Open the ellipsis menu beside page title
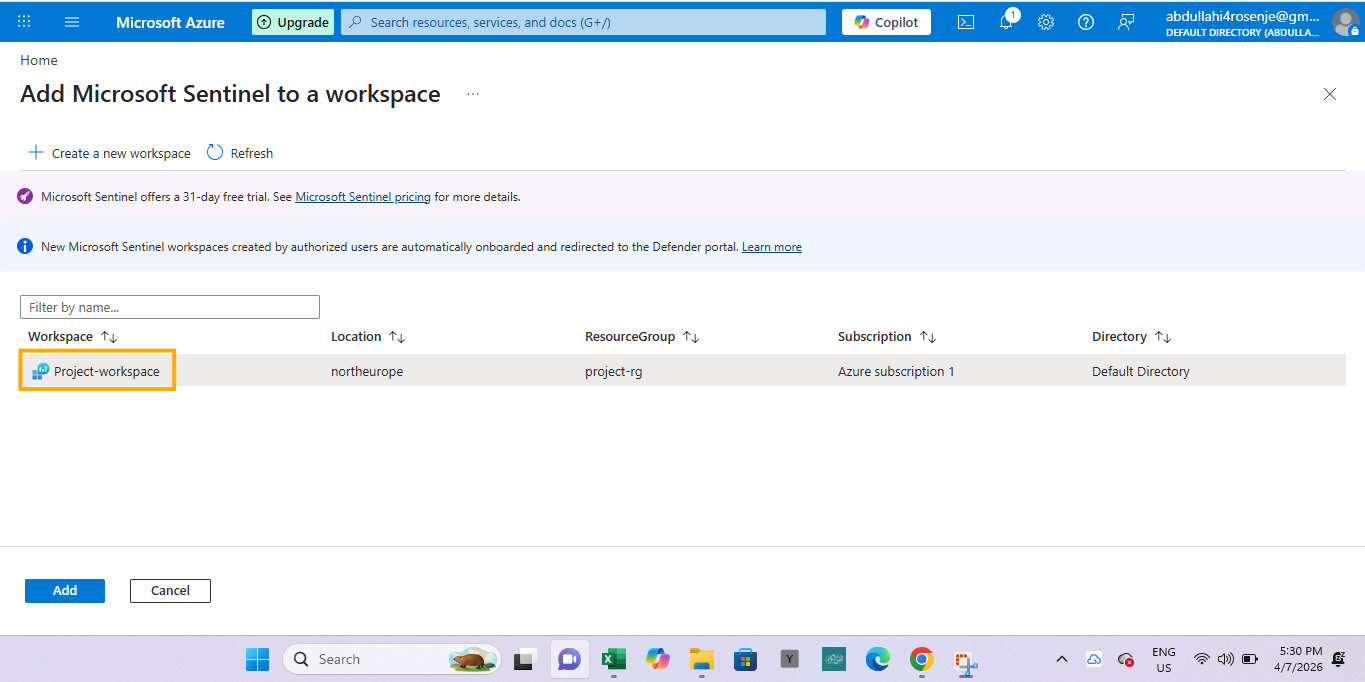The width and height of the screenshot is (1365, 682). point(473,94)
